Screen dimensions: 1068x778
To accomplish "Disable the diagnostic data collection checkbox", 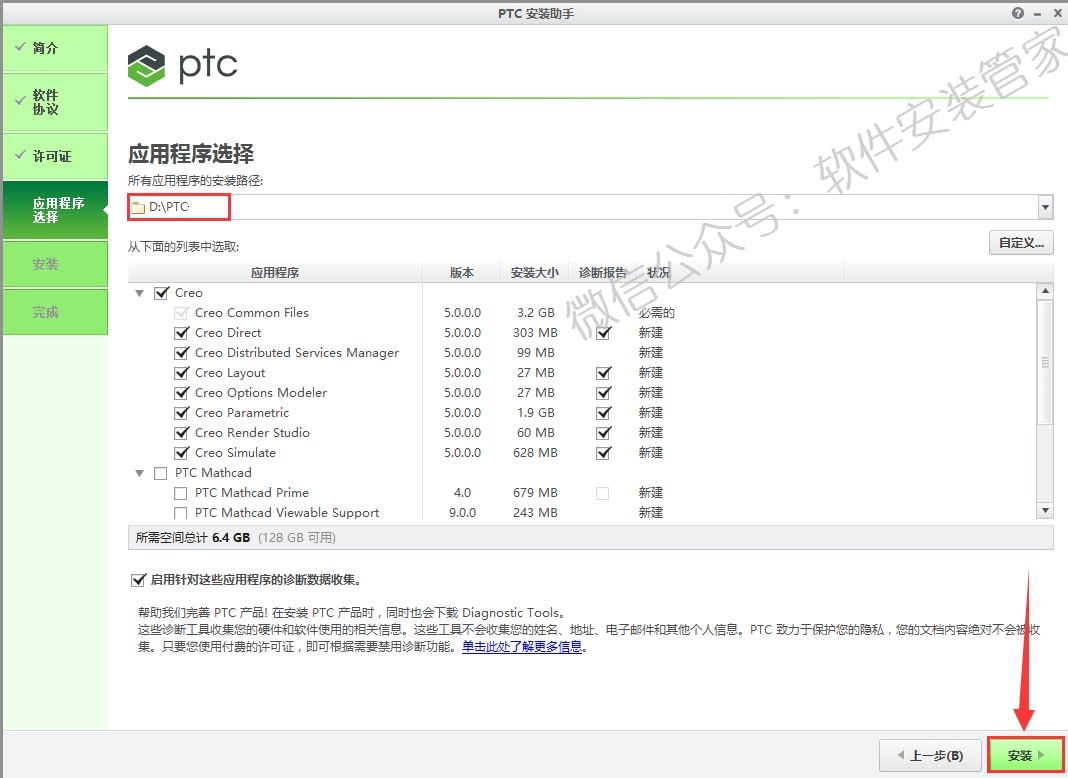I will [x=138, y=578].
